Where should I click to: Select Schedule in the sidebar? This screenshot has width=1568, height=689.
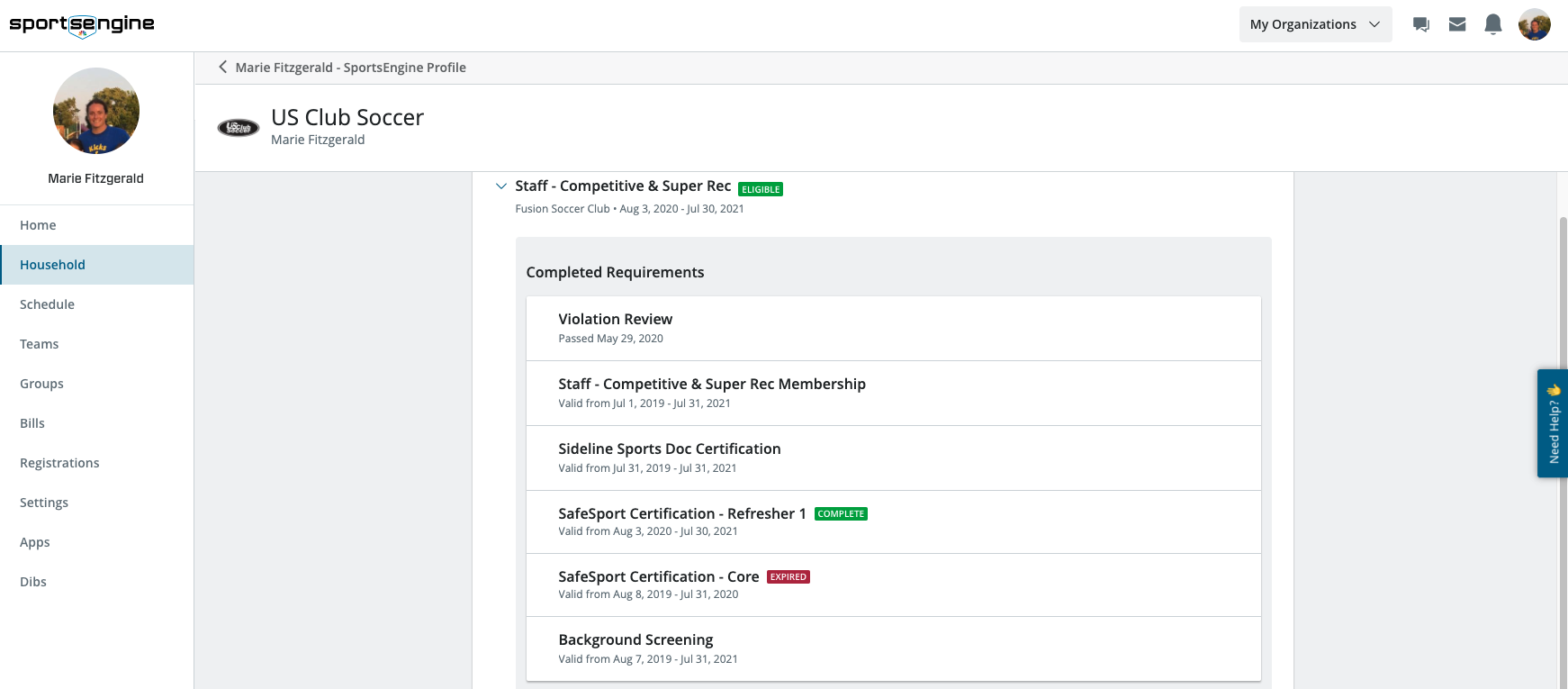click(47, 304)
